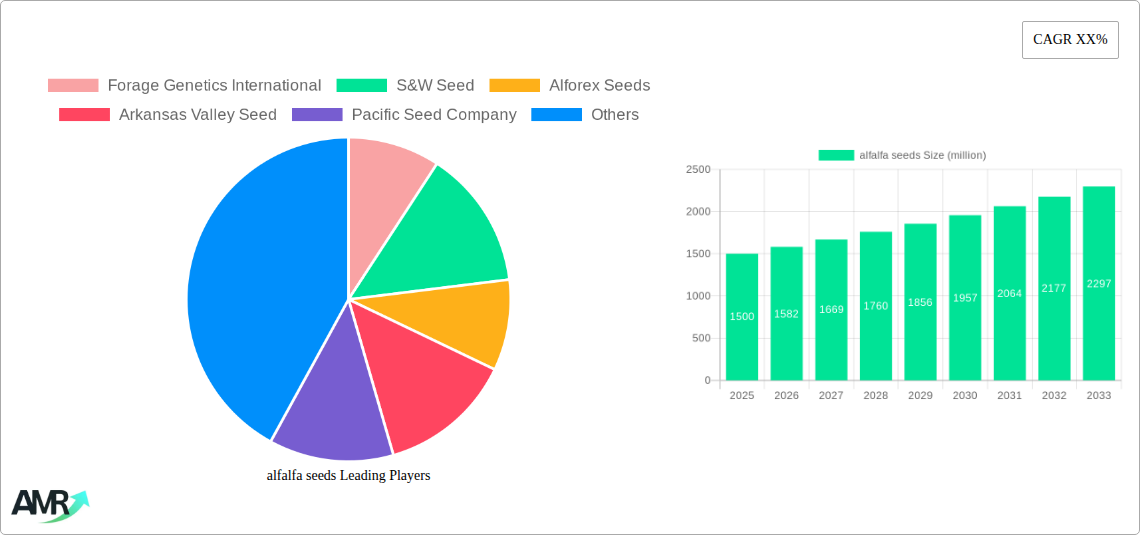Screen dimensions: 1140x535
Task: Toggle S&W Seed legend entry
Action: (405, 86)
